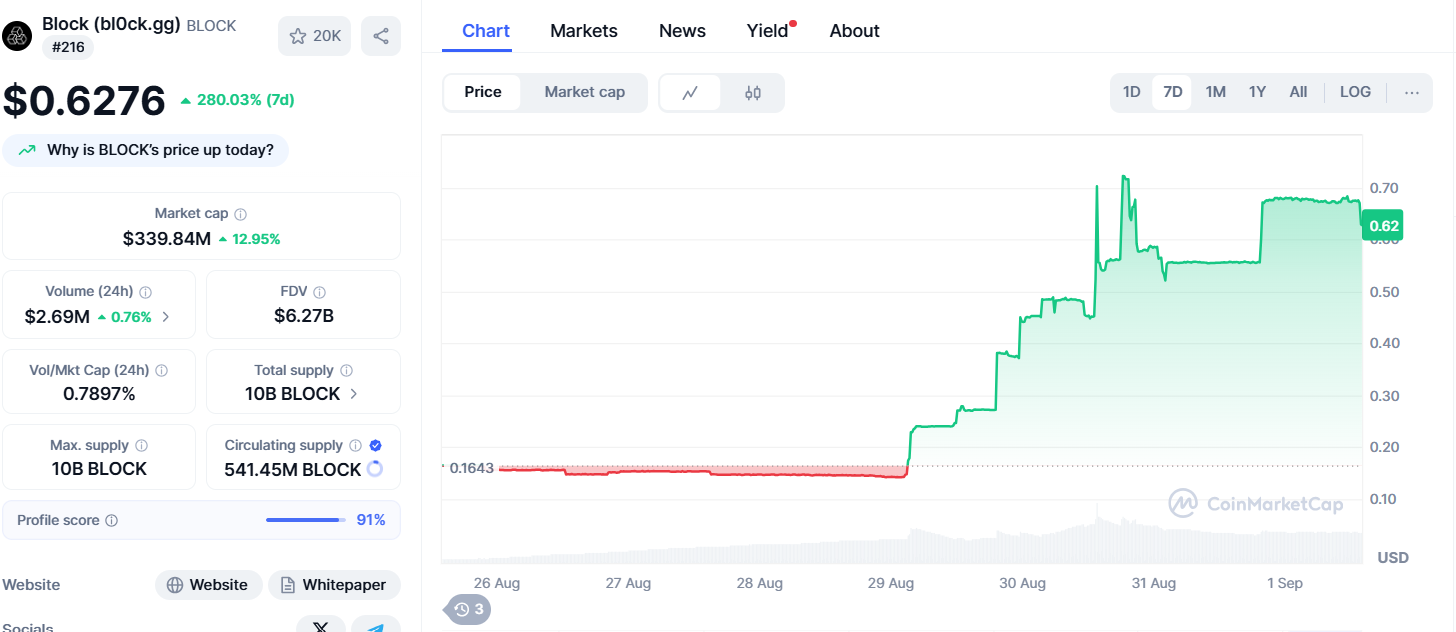Click the share icon button
Screen dimensions: 1456x632
pos(381,36)
